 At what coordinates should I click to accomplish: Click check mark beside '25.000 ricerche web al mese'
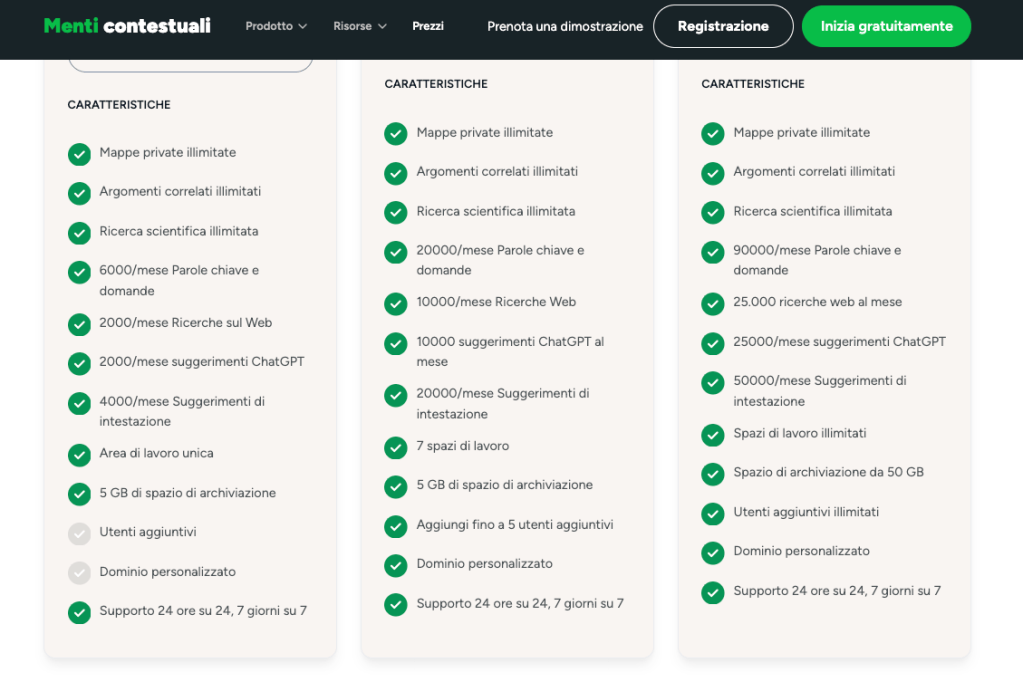(713, 303)
